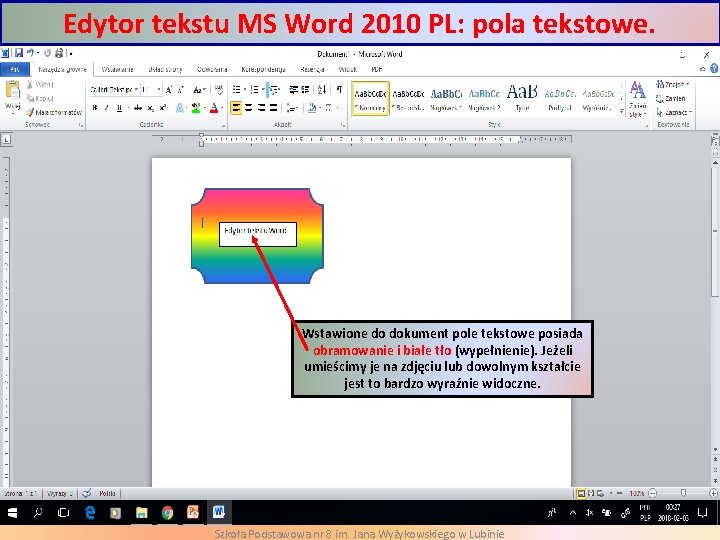Open the font name combo box
This screenshot has height=540, width=720.
click(x=114, y=90)
